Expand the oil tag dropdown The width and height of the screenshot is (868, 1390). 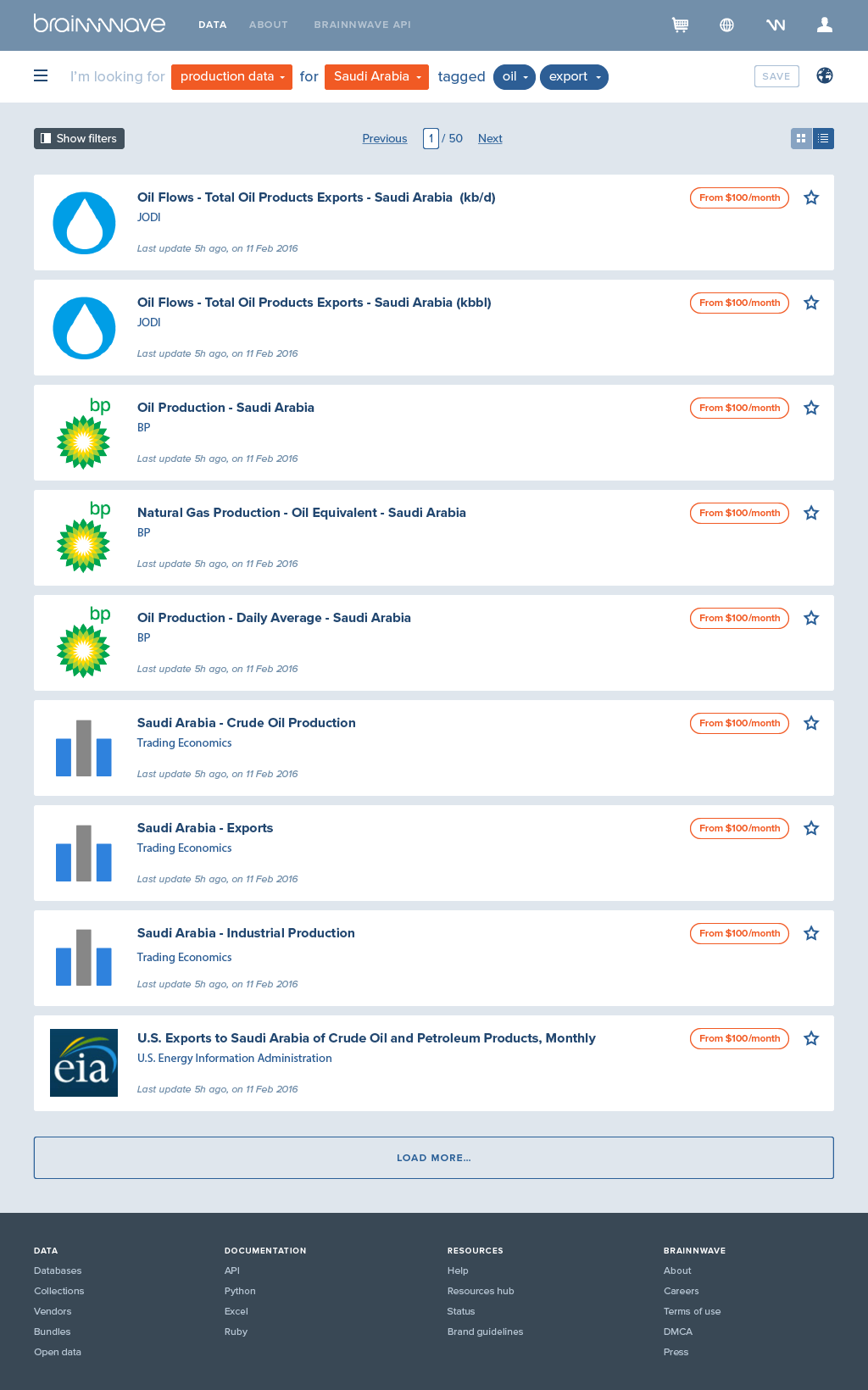pos(515,76)
